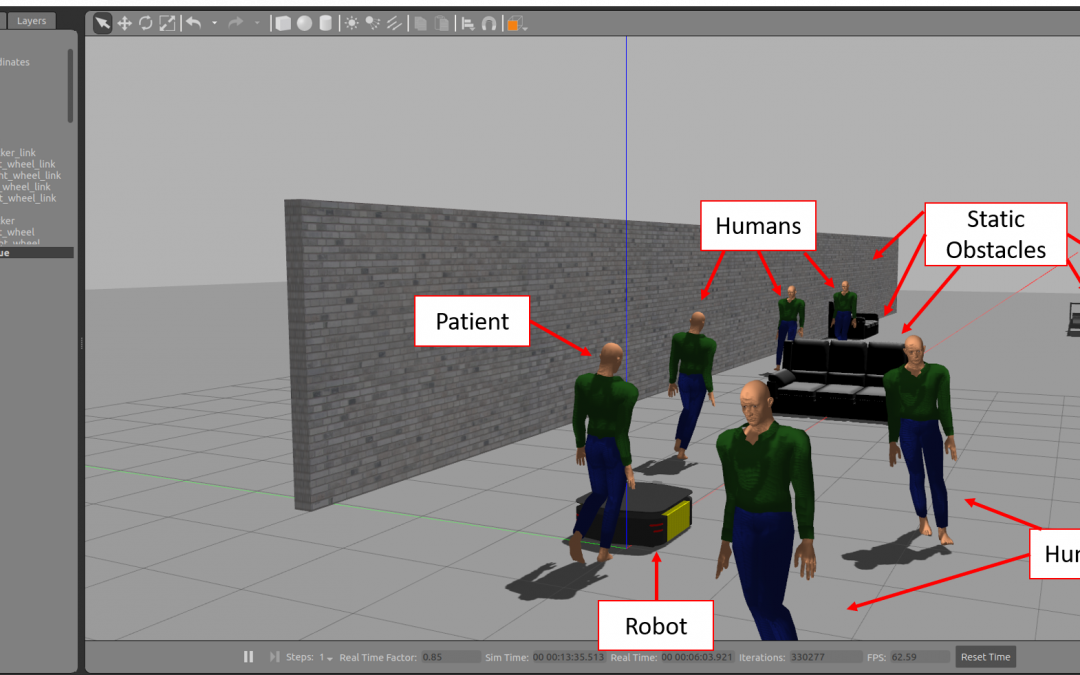The height and width of the screenshot is (675, 1080).
Task: Insert a sphere shape from toolbar
Action: (x=304, y=23)
